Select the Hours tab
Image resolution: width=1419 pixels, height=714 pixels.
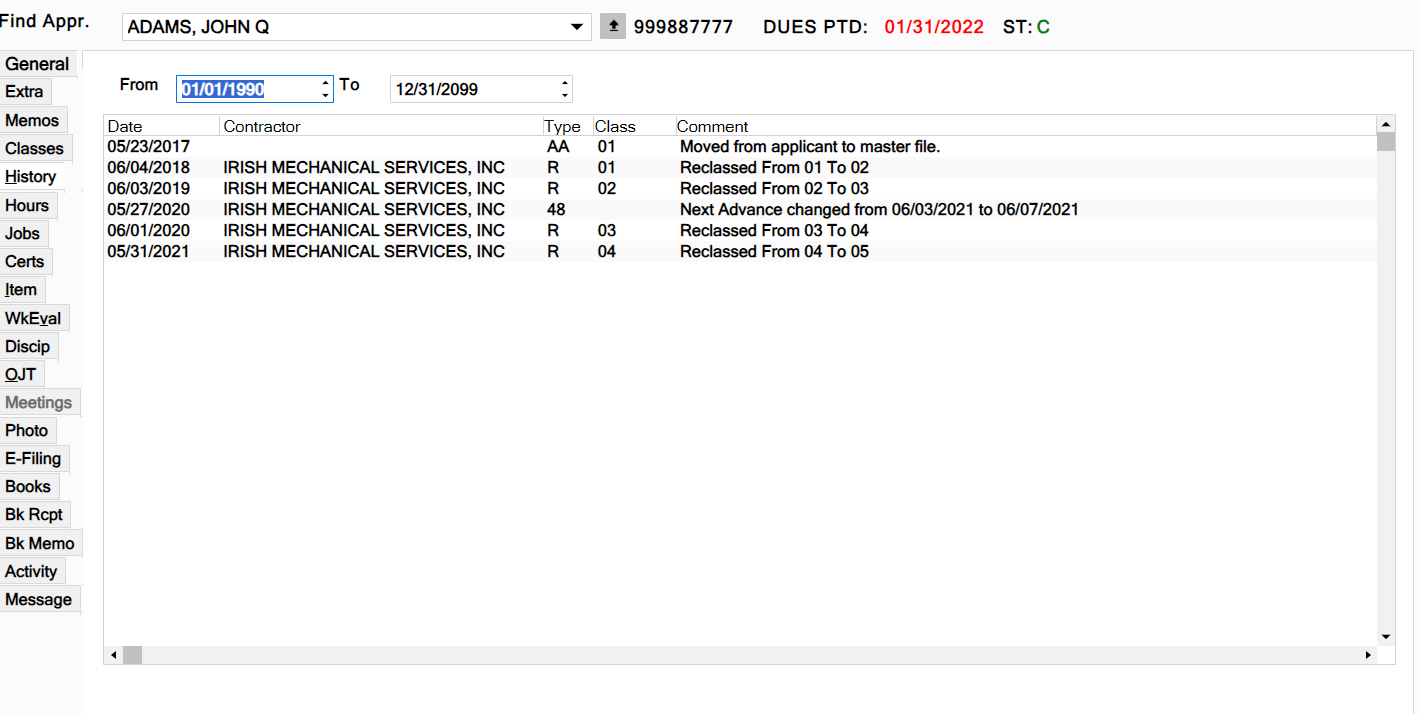coord(27,206)
